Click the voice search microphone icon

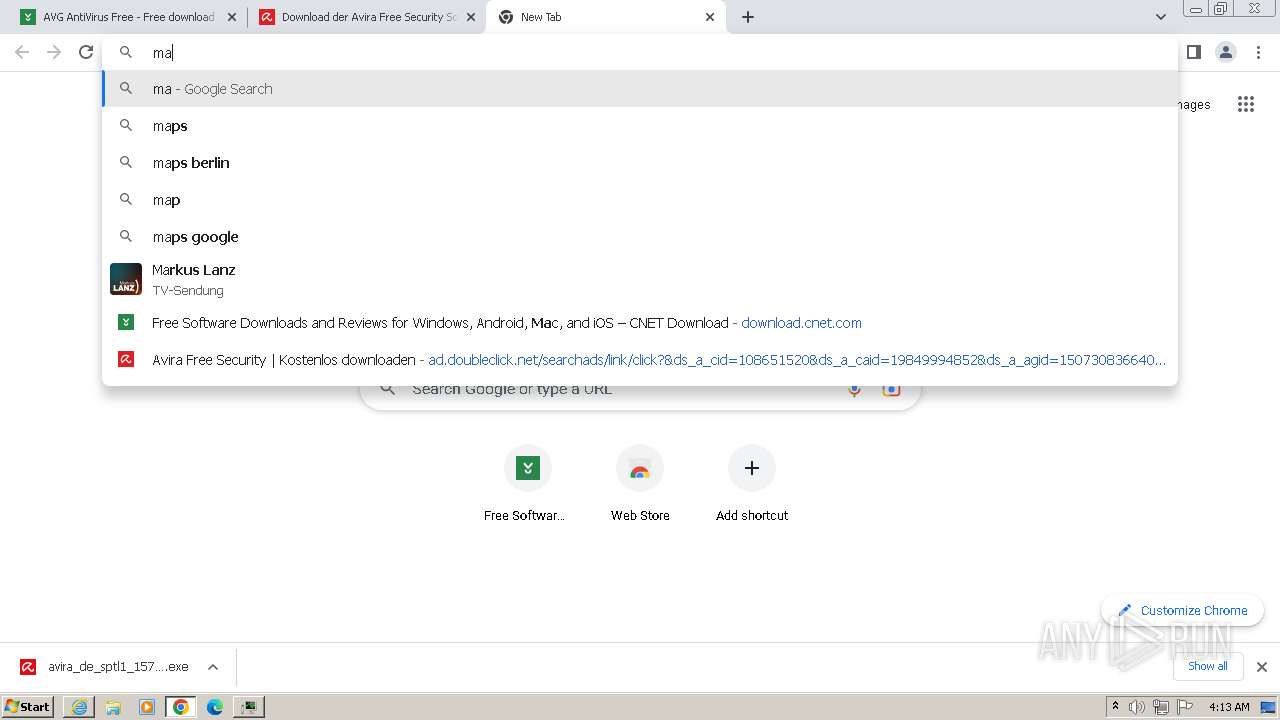(854, 389)
